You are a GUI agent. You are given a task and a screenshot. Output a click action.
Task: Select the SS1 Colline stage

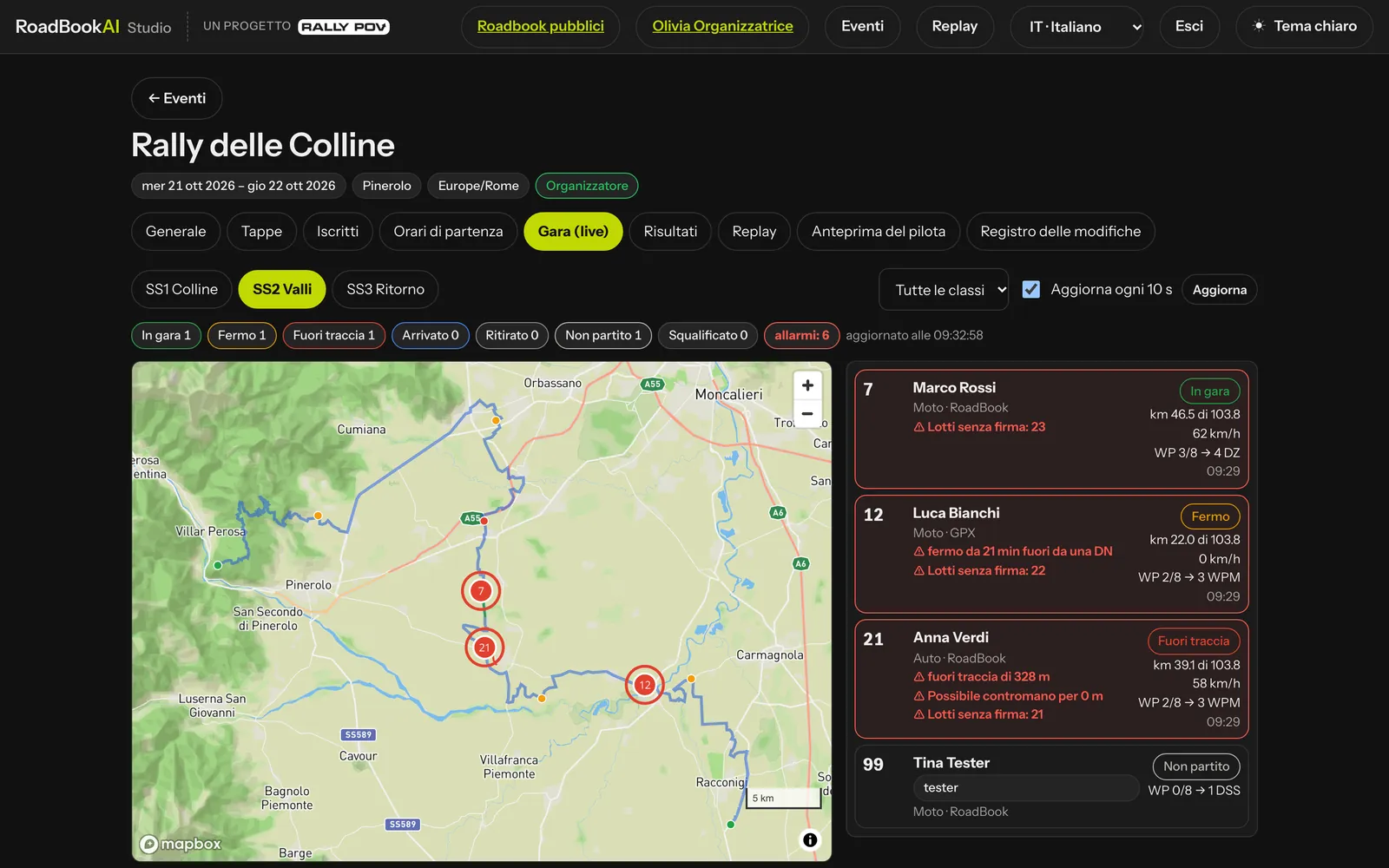(x=181, y=289)
